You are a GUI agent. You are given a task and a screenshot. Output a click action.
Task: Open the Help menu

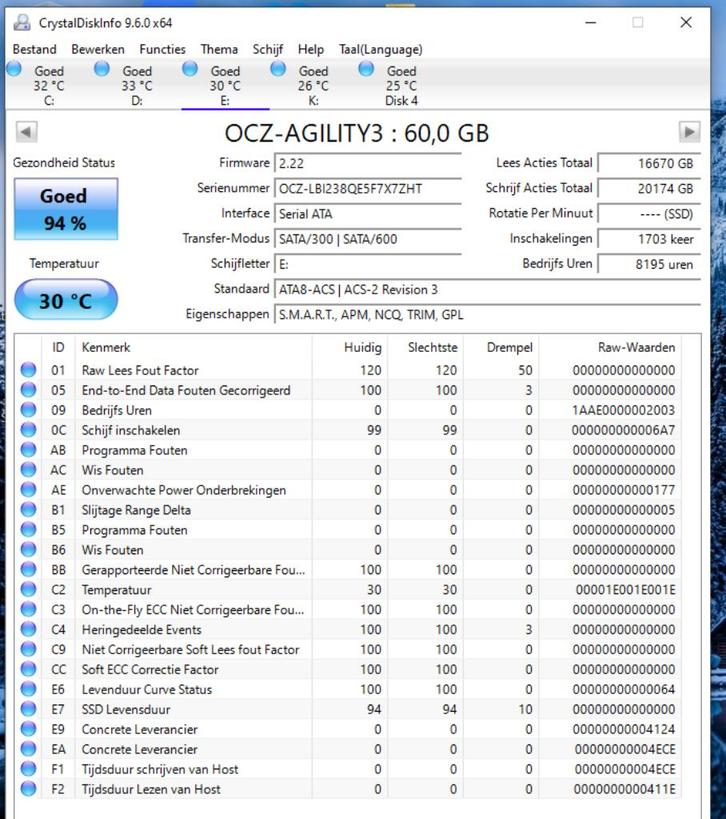click(311, 49)
